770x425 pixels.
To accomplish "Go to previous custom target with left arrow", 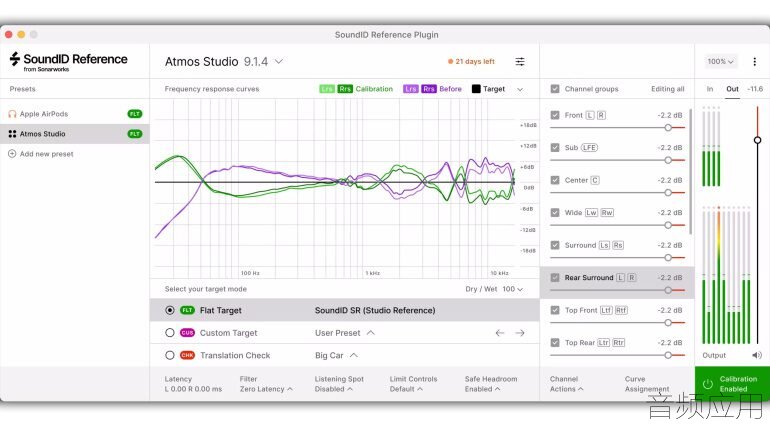I will (500, 333).
